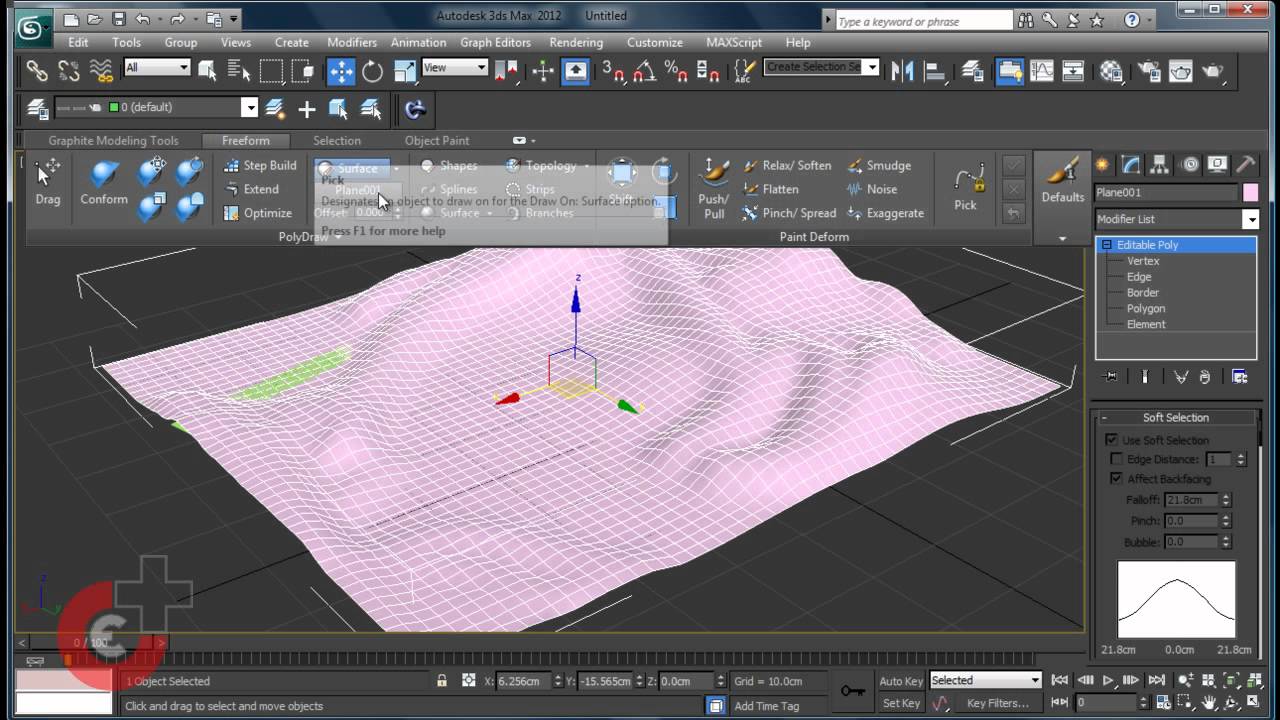Open the selection filter All dropdown

pos(156,67)
